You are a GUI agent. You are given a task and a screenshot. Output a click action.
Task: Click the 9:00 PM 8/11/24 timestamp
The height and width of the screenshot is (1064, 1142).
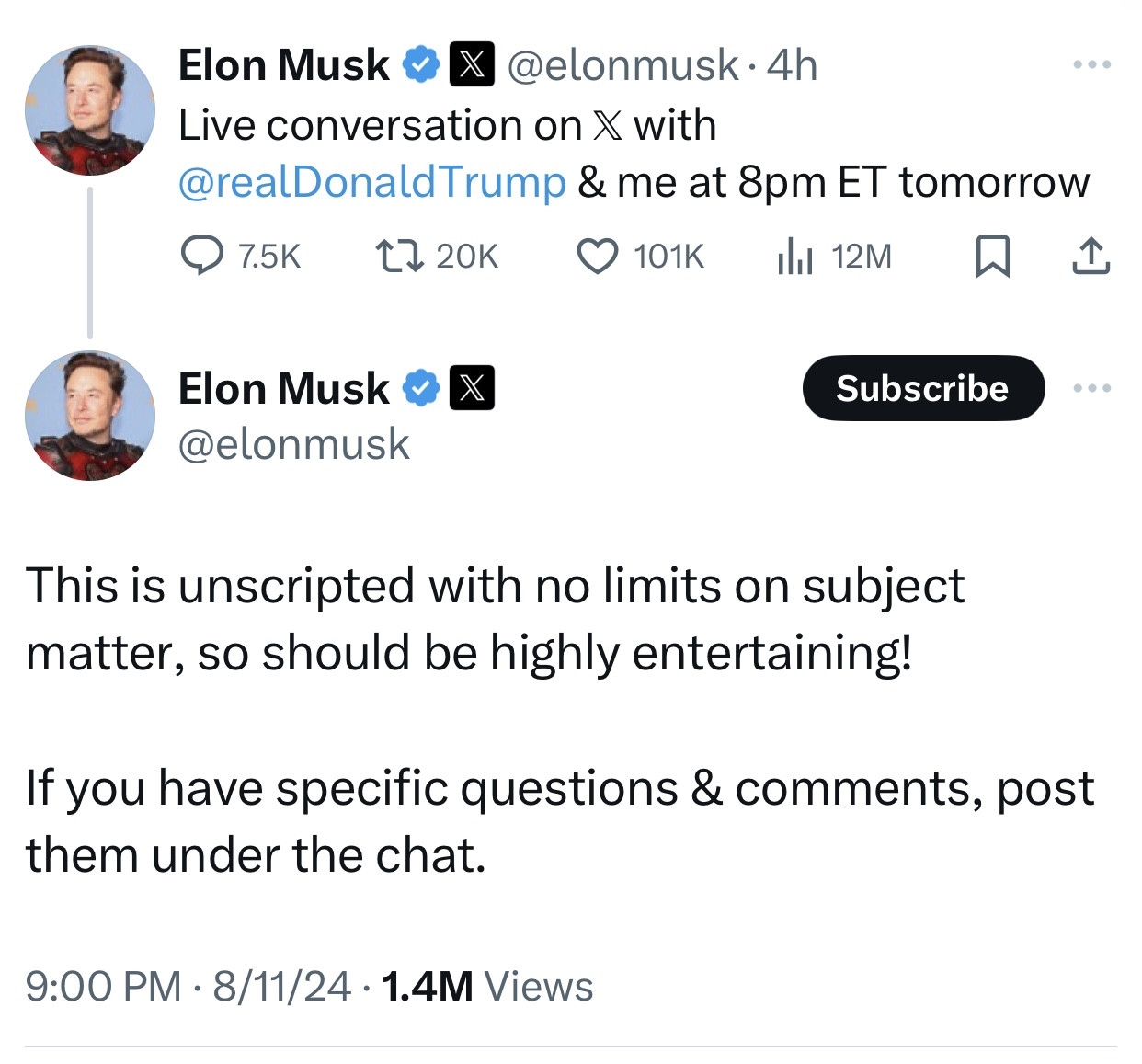(x=188, y=986)
